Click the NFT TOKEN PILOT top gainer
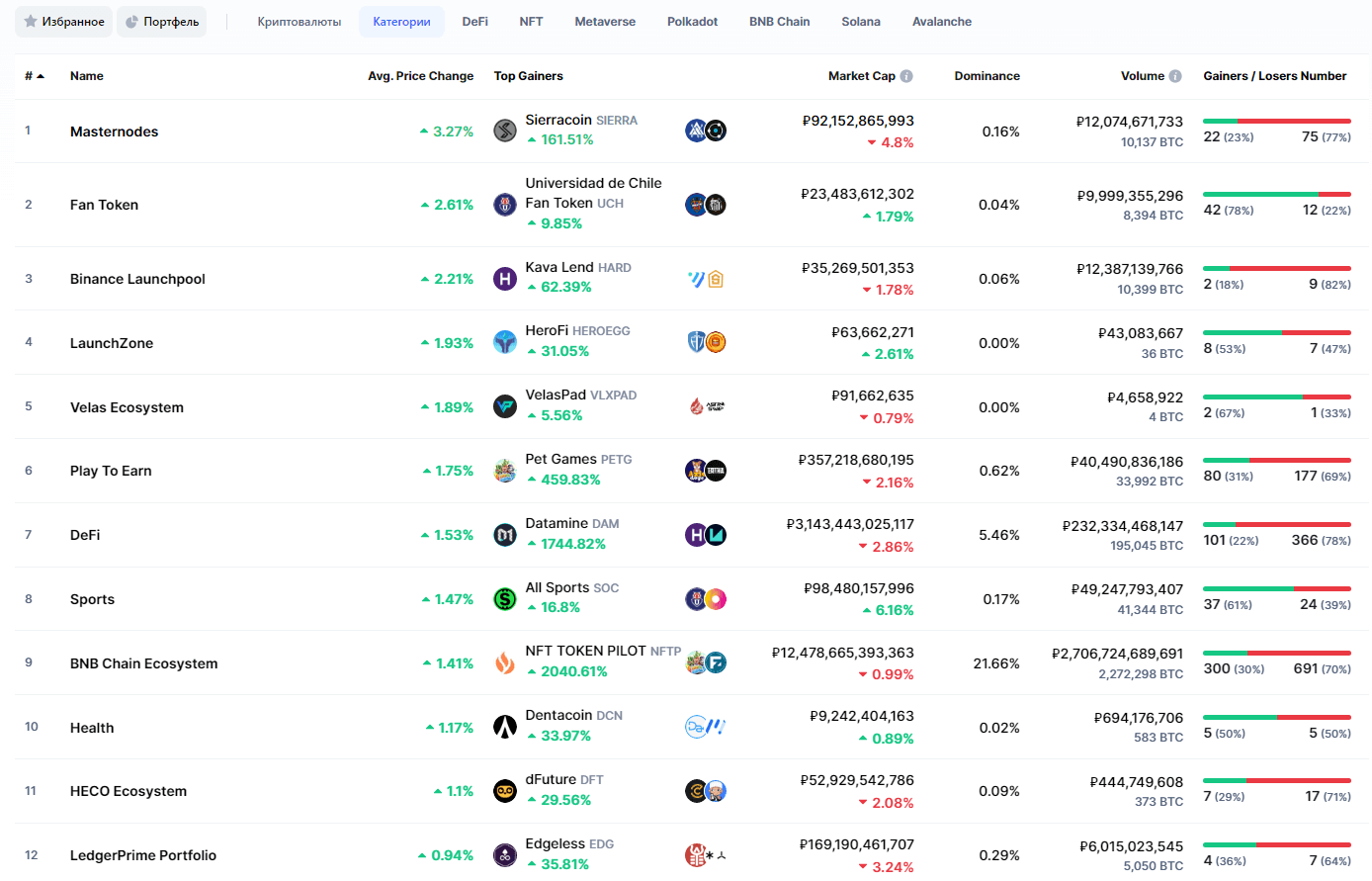1372x881 pixels. pos(585,651)
